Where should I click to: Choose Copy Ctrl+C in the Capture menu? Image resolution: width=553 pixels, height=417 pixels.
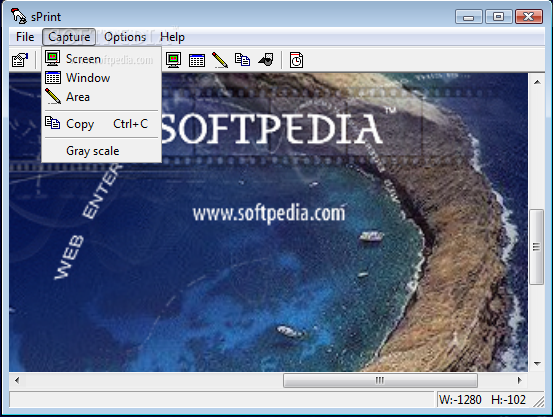102,124
